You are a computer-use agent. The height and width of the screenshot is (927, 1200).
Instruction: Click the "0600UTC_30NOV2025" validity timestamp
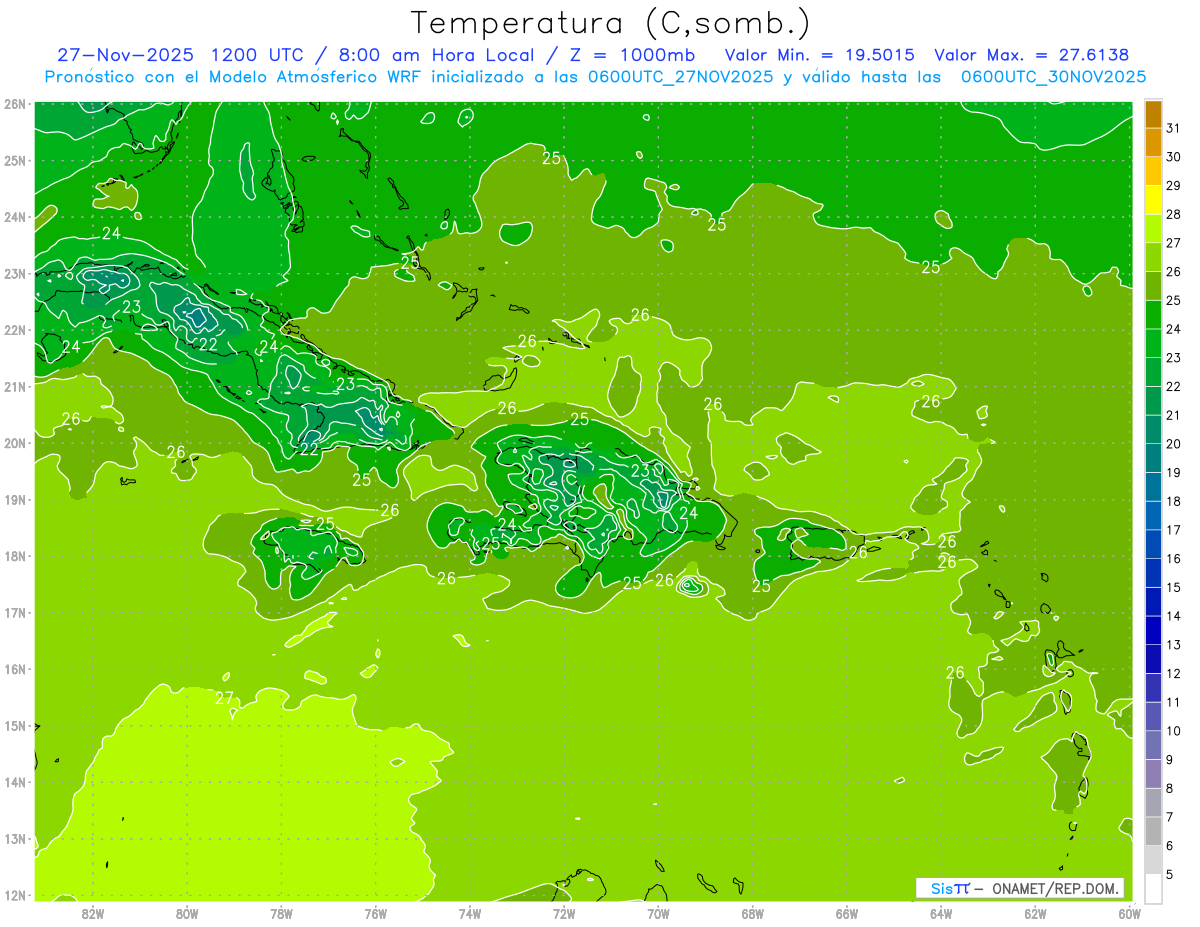click(1054, 77)
